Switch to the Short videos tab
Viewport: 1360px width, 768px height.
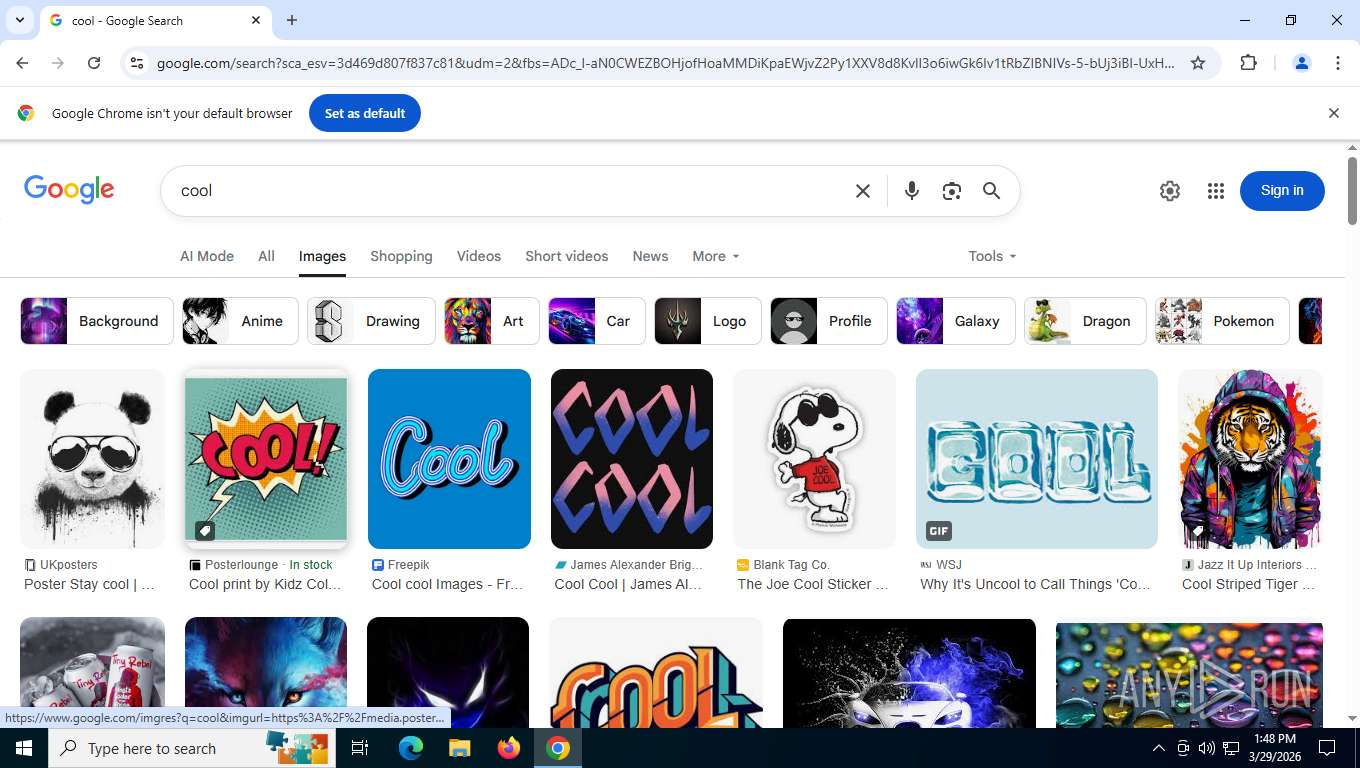tap(567, 256)
